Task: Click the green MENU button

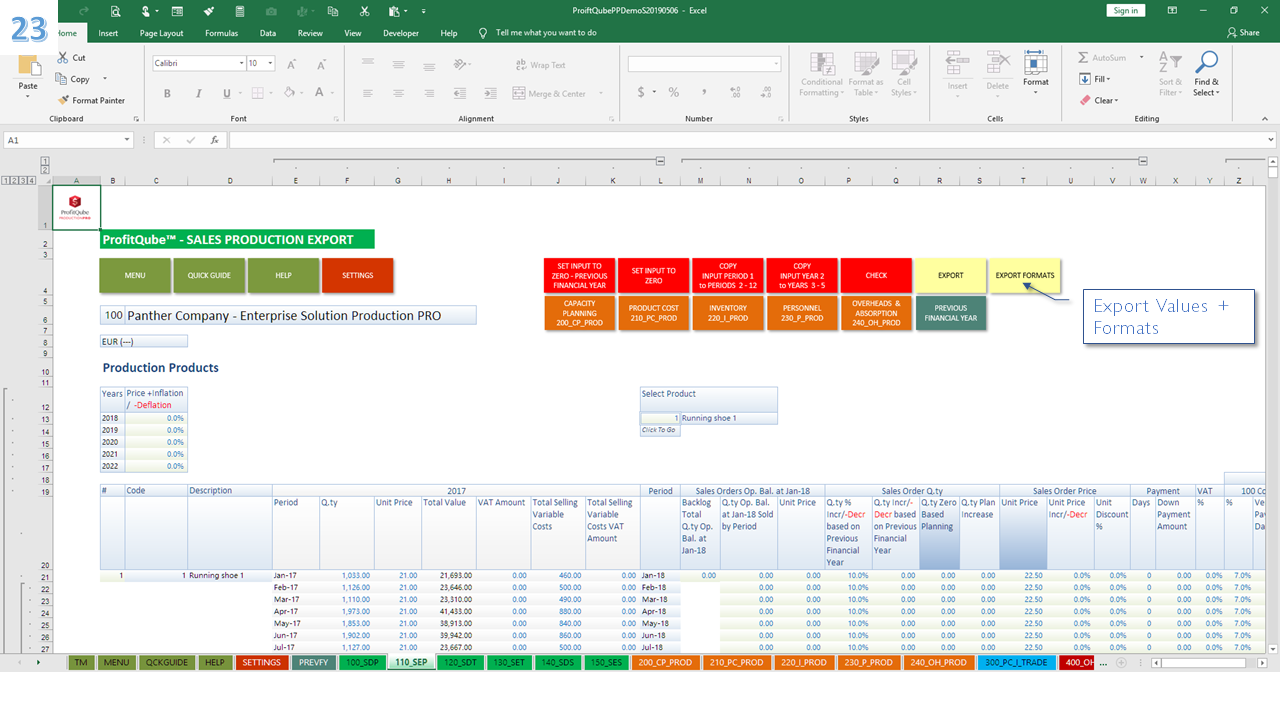Action: click(134, 275)
